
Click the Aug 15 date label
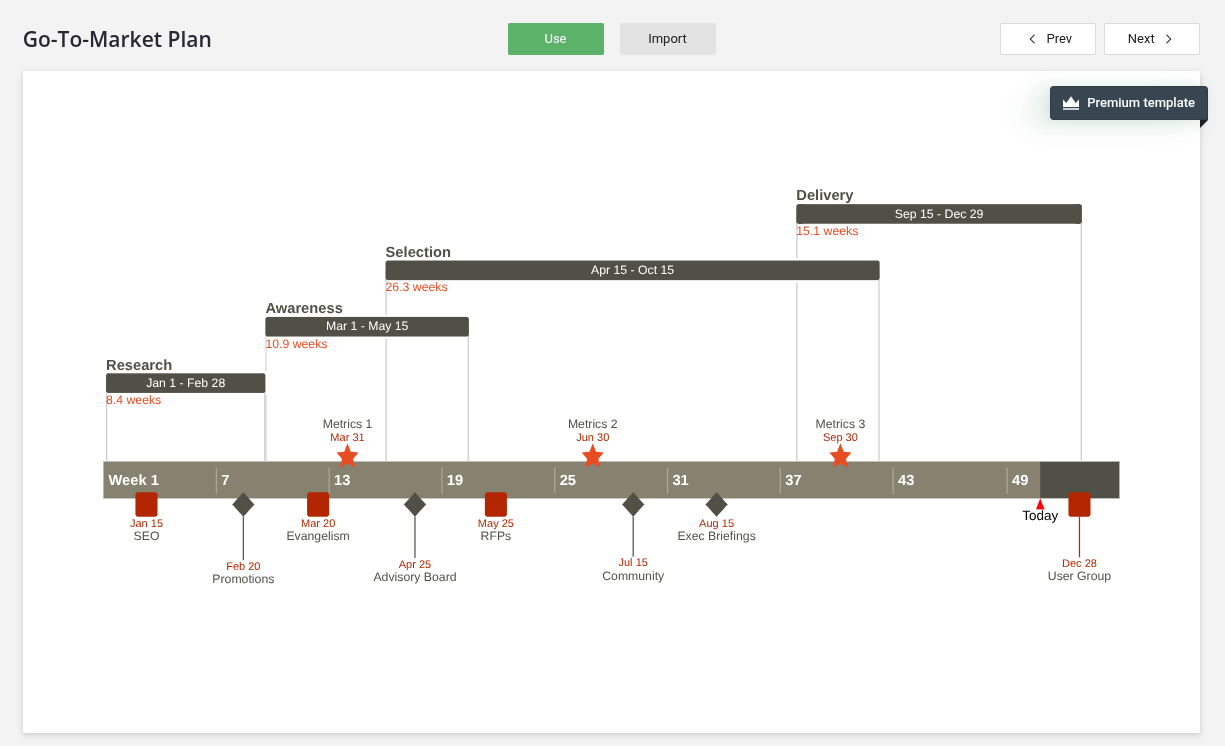coord(716,523)
